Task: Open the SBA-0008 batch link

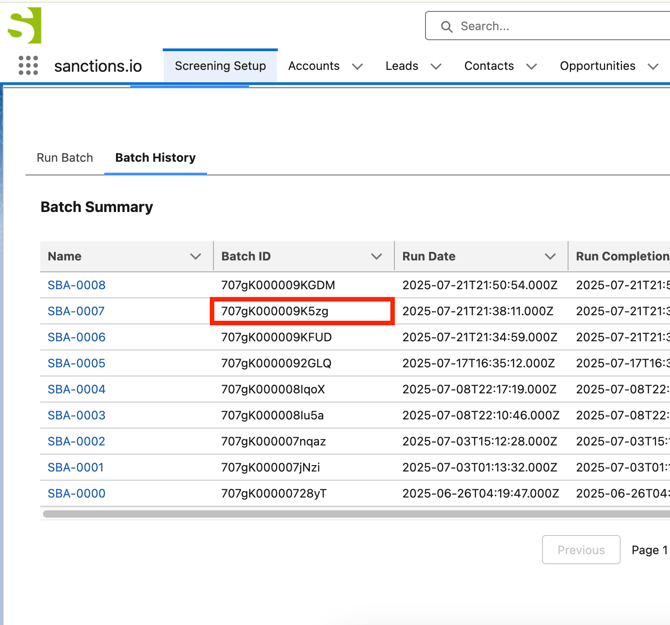Action: point(76,285)
